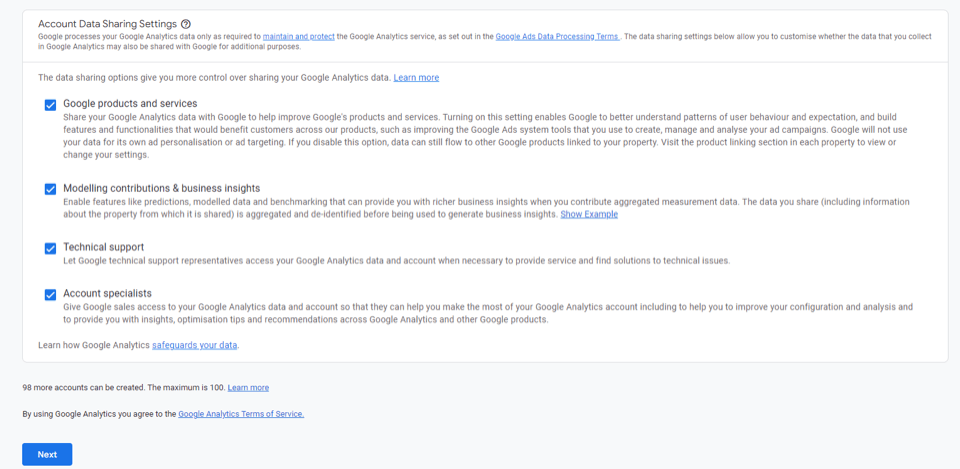Click the 'Show Example' link

tap(589, 214)
